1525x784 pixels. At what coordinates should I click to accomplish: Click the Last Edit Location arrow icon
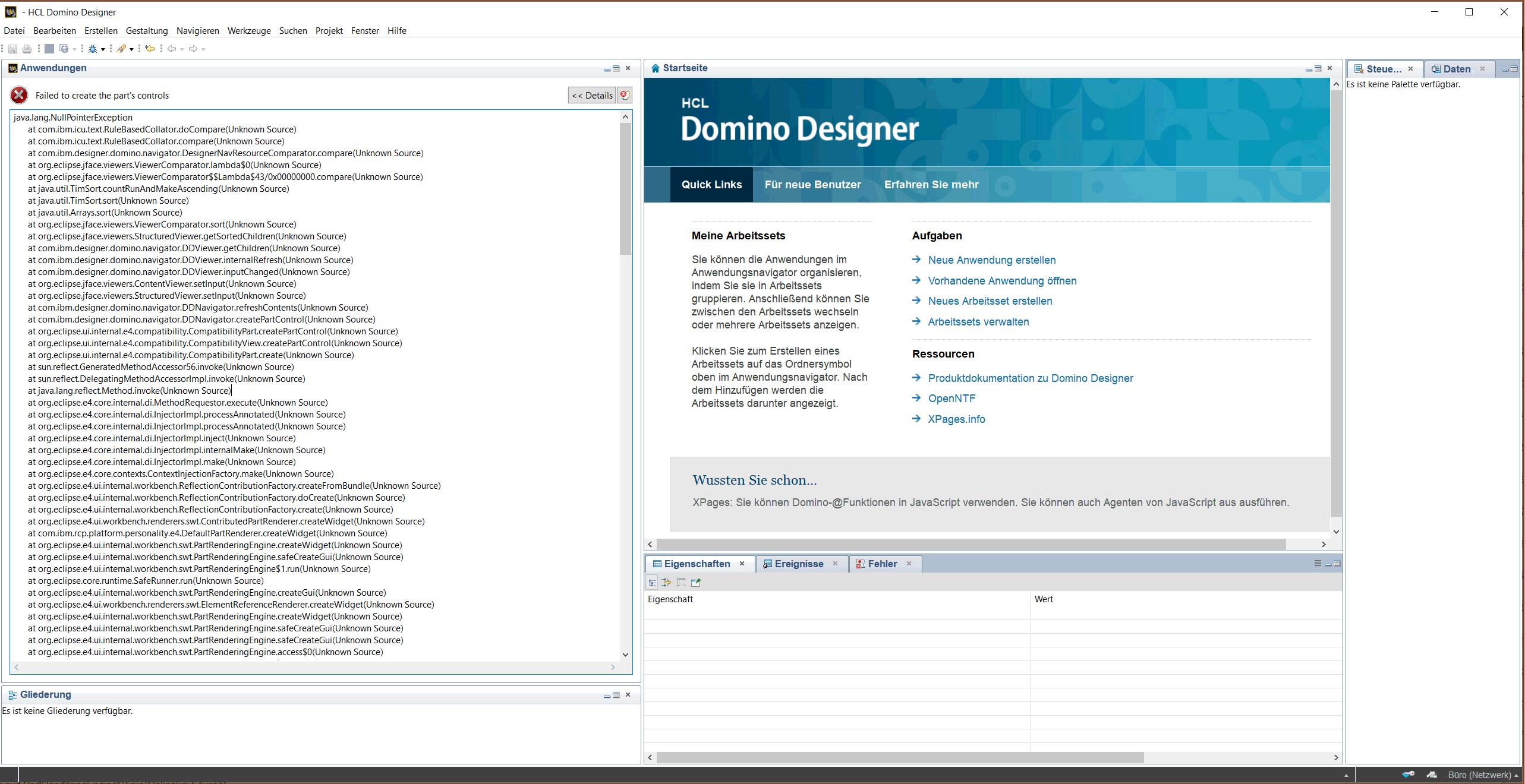pyautogui.click(x=150, y=49)
